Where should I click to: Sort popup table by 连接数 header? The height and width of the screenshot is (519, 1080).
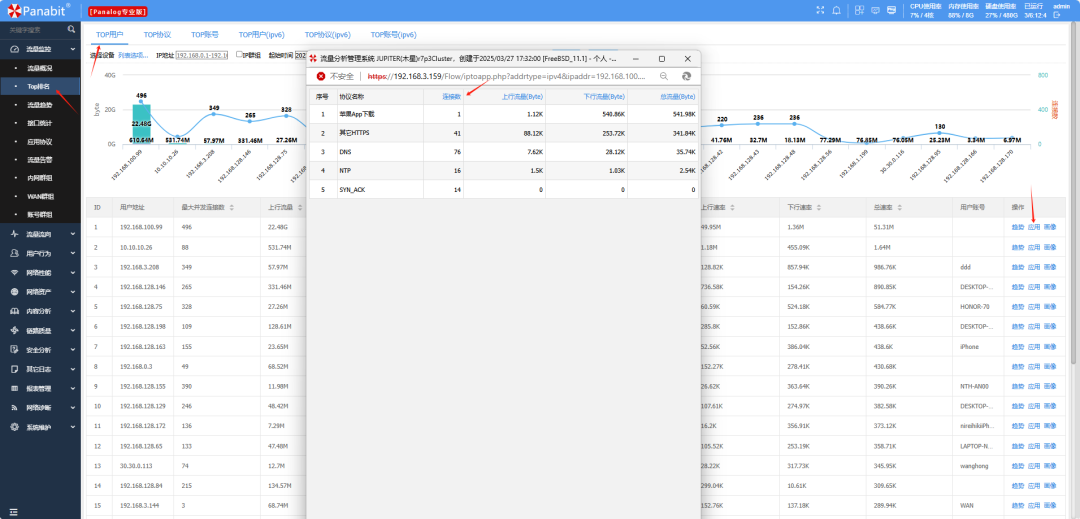point(451,97)
